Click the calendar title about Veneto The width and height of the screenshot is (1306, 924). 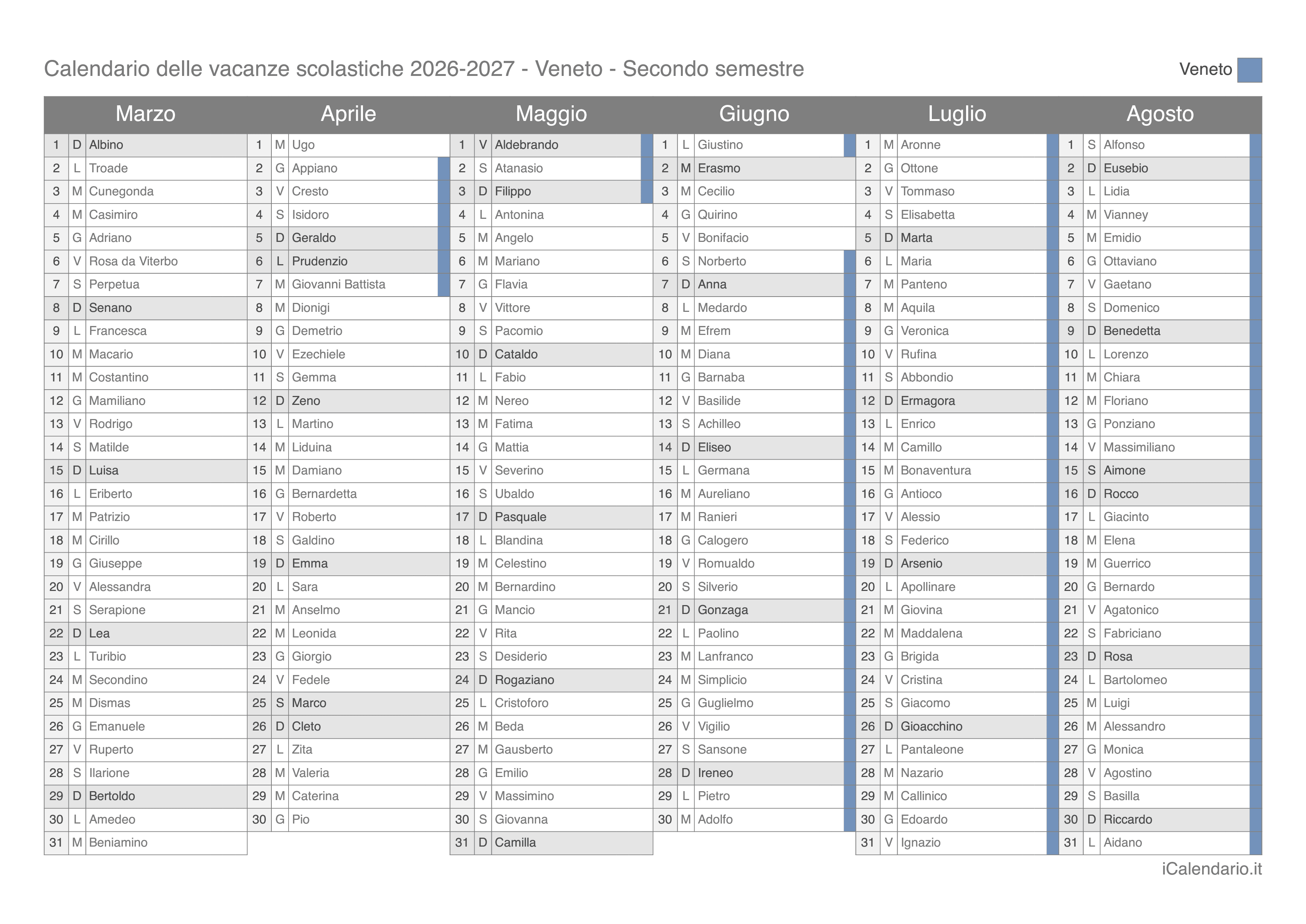(424, 69)
